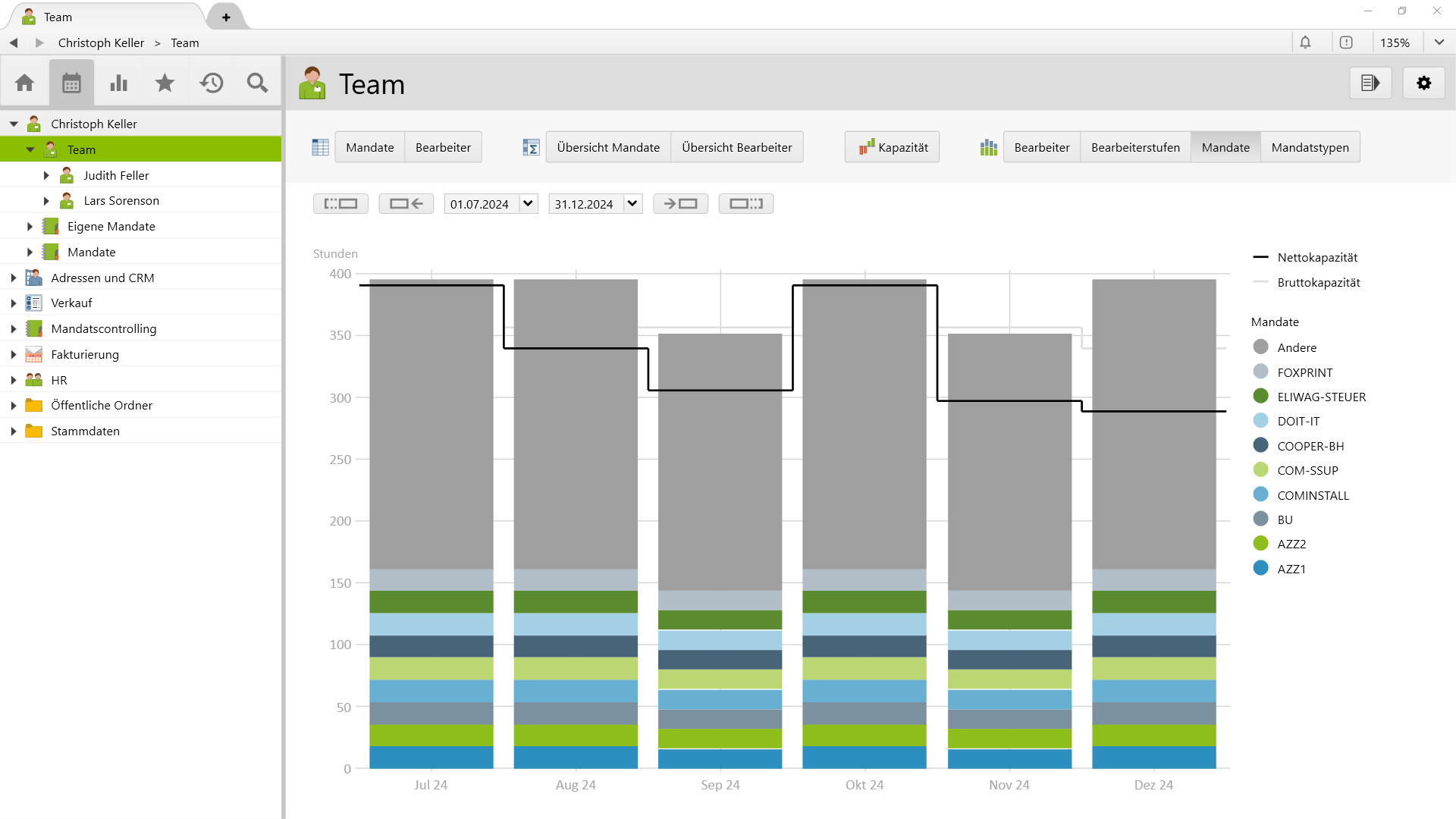Open the favorites star icon

point(165,82)
